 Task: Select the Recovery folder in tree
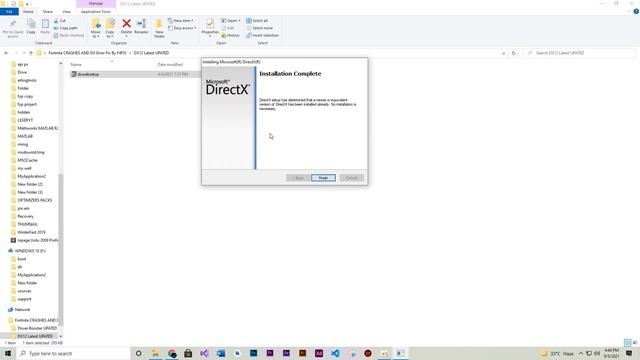(x=25, y=216)
